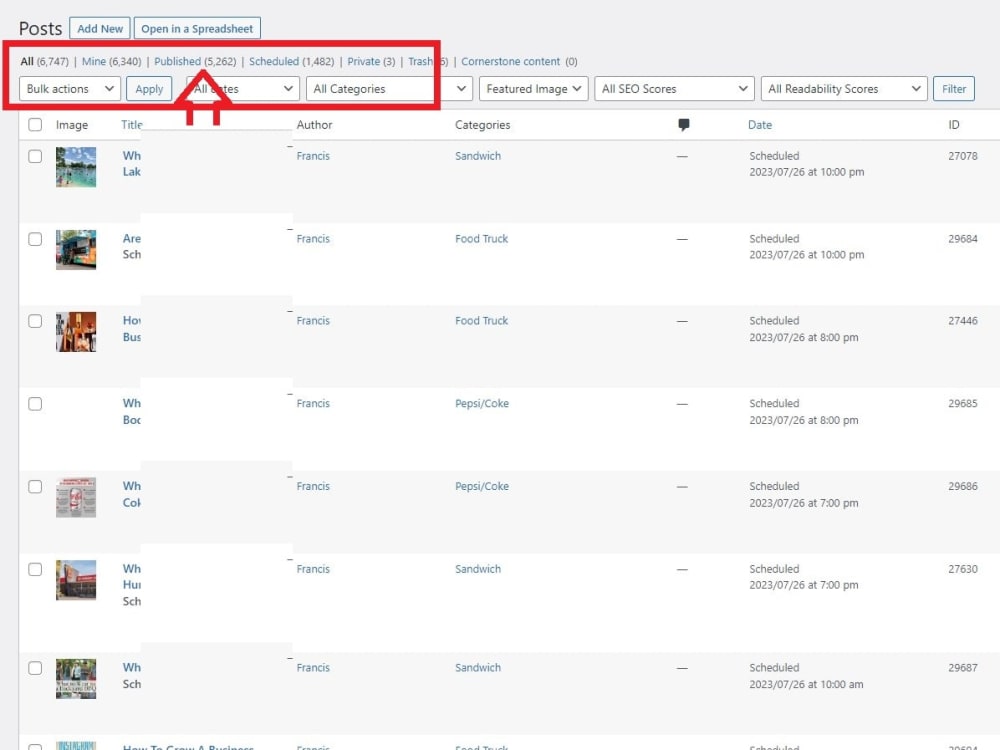The image size is (1000, 750).
Task: Click Sandwich category for post 29687
Action: click(478, 667)
